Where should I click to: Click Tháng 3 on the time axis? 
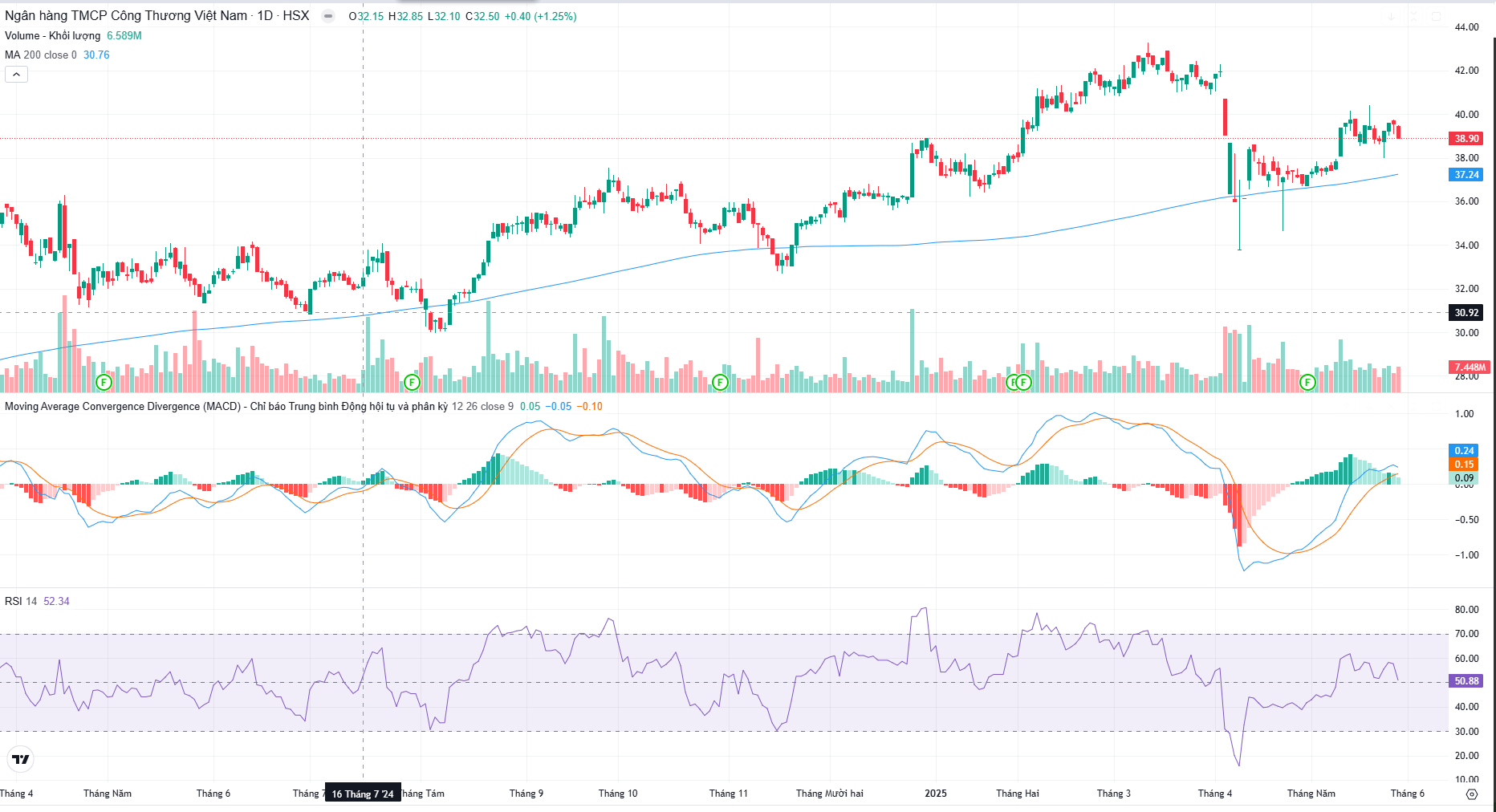pos(1114,794)
